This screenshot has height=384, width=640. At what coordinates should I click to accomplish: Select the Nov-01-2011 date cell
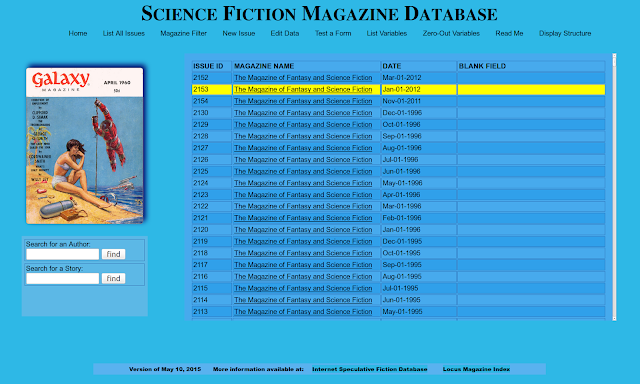coord(419,101)
